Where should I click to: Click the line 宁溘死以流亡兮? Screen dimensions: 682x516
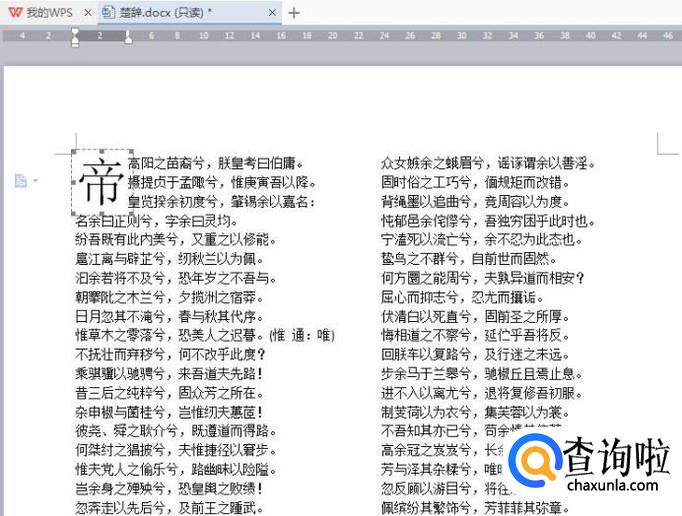426,240
